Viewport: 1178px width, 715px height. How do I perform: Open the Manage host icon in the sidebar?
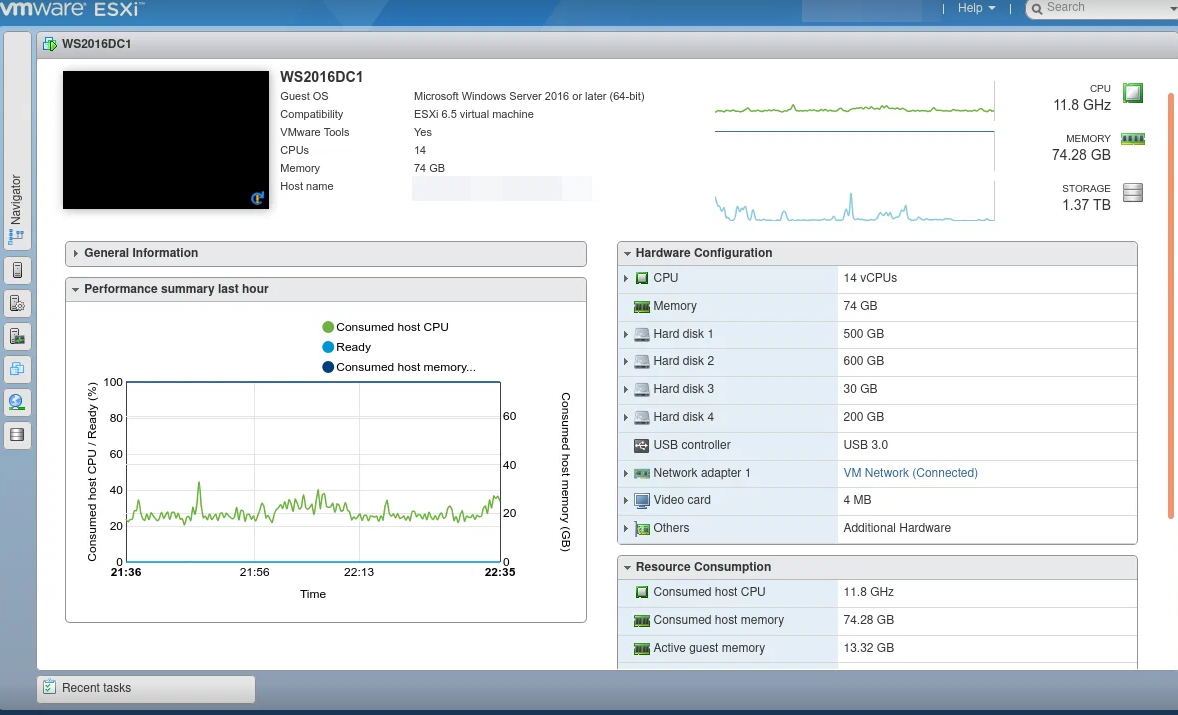coord(17,303)
